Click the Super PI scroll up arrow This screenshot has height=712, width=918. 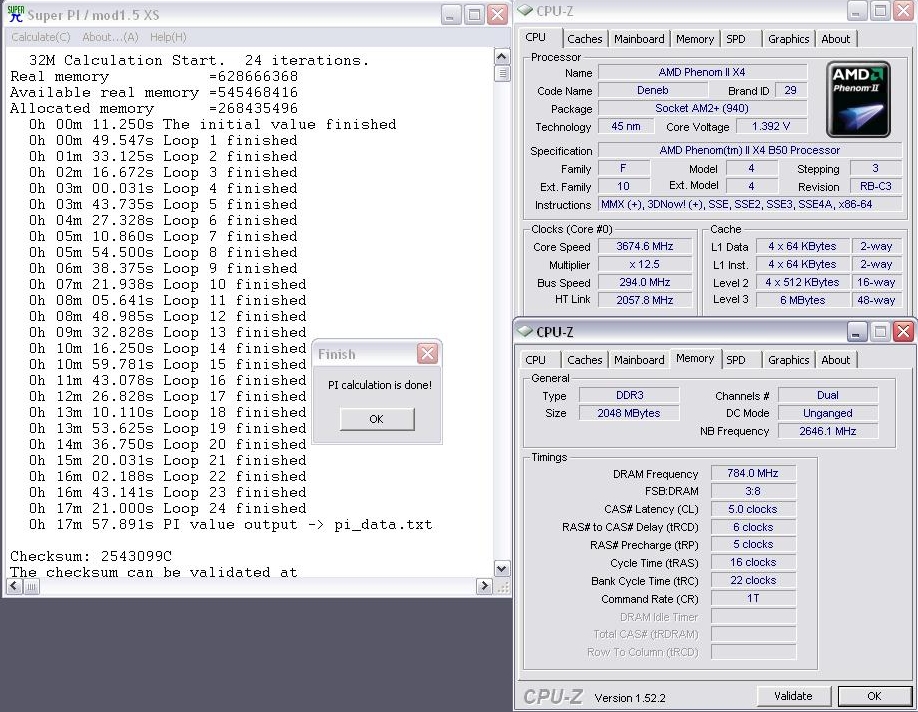pos(502,57)
